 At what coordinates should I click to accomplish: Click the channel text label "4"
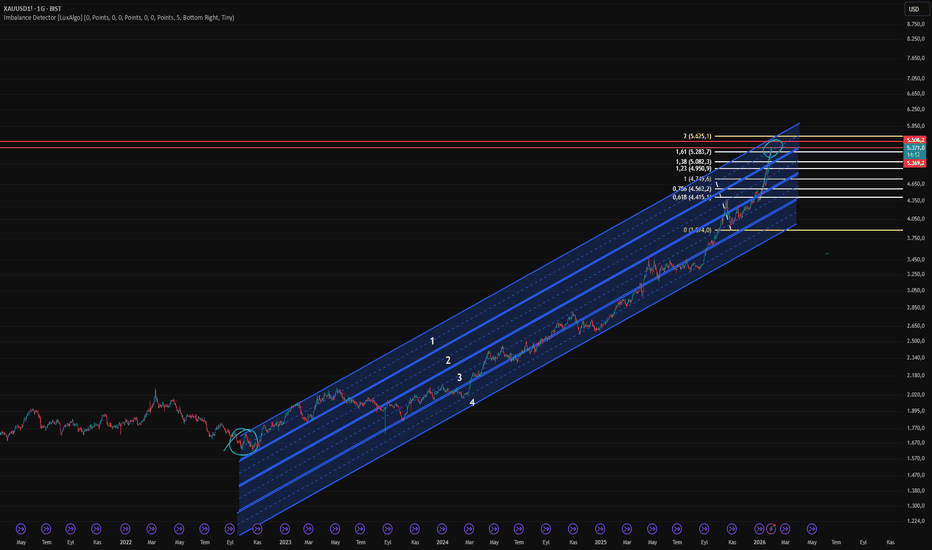click(472, 402)
